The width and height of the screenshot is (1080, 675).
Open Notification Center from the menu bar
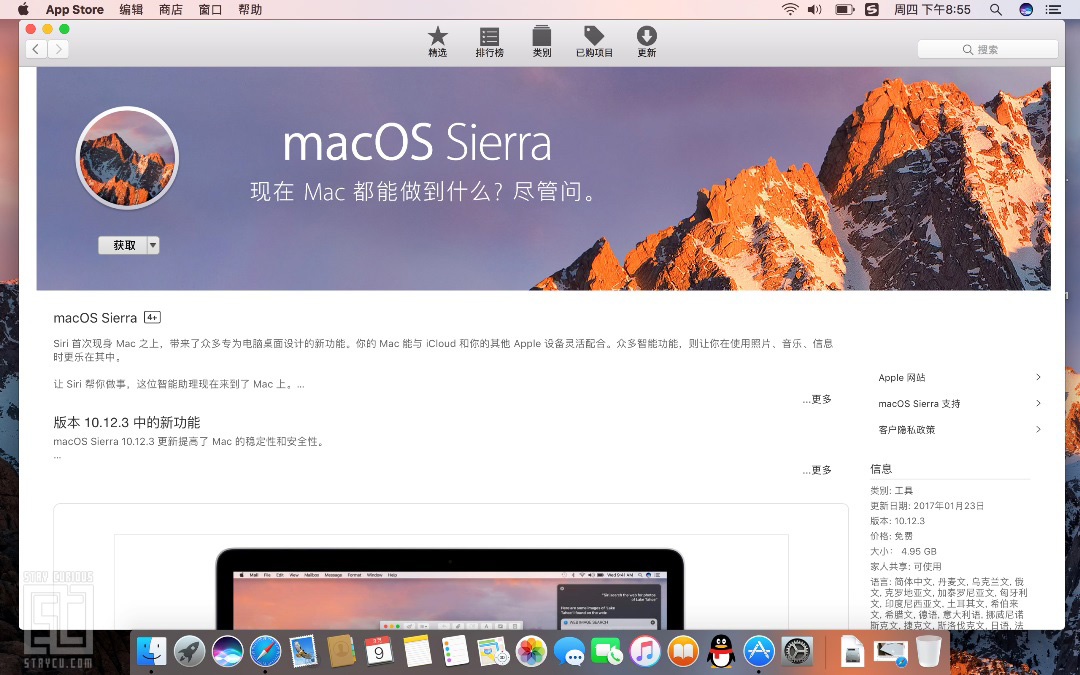coord(1053,10)
